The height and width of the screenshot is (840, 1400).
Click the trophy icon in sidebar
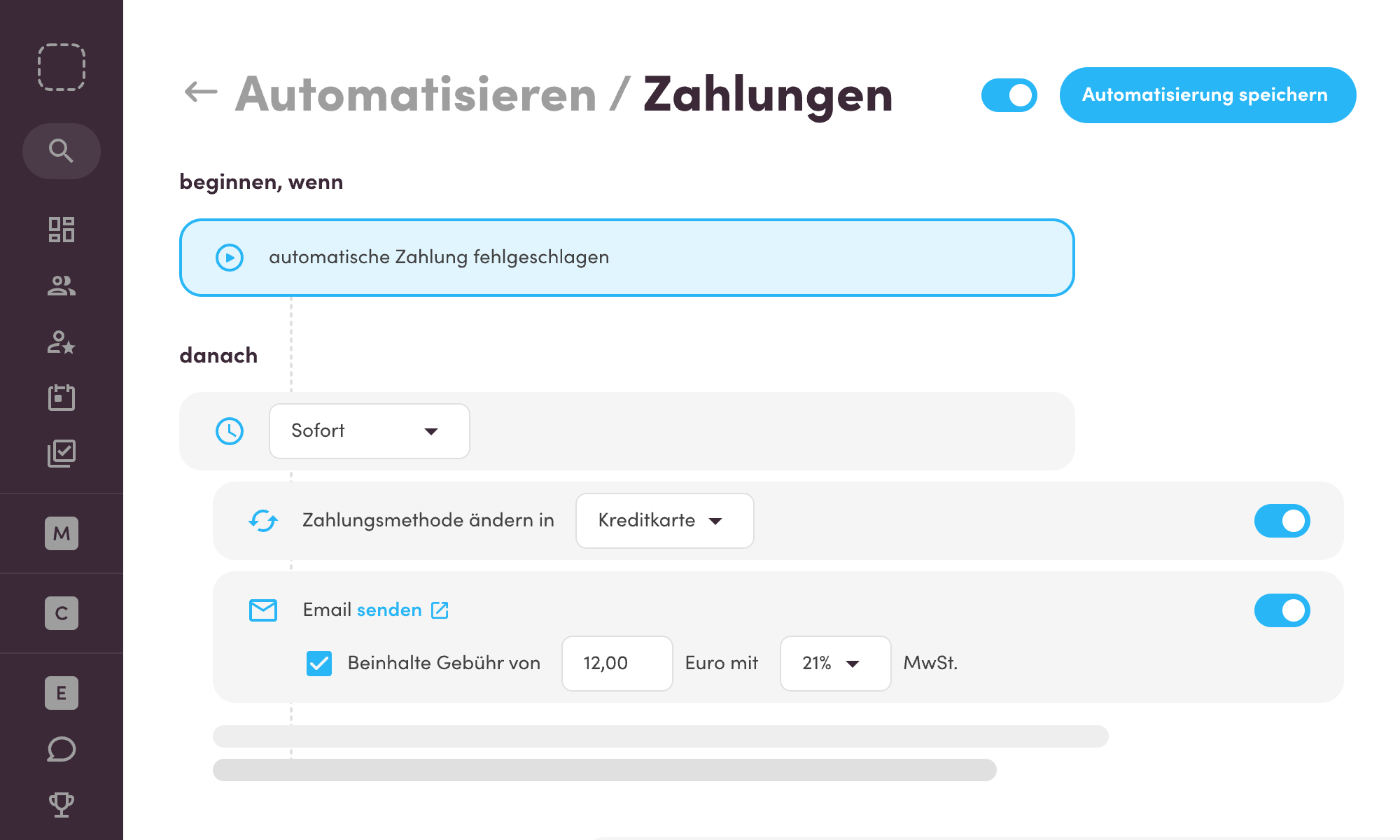[62, 805]
